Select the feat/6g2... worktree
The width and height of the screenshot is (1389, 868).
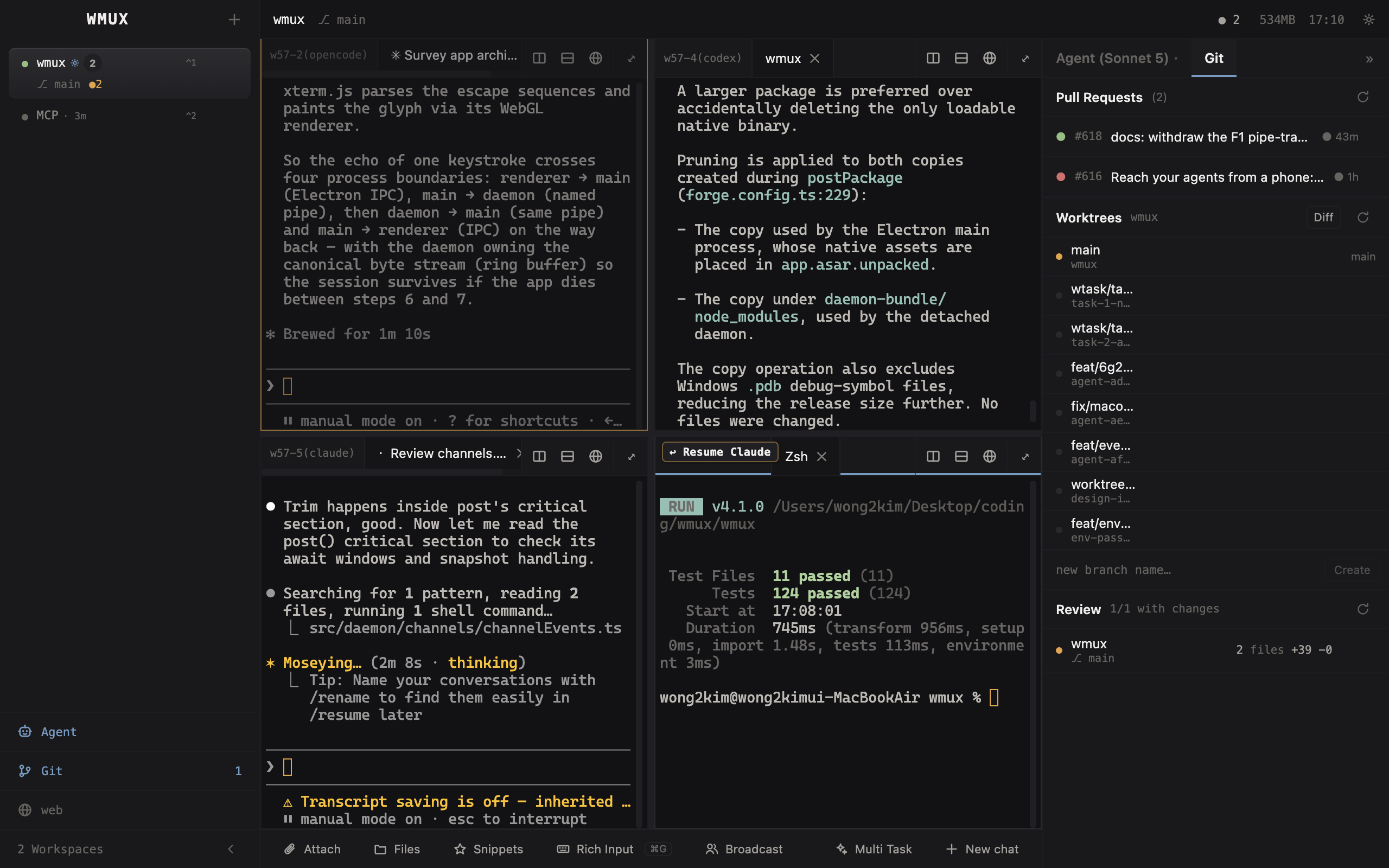coord(1216,374)
